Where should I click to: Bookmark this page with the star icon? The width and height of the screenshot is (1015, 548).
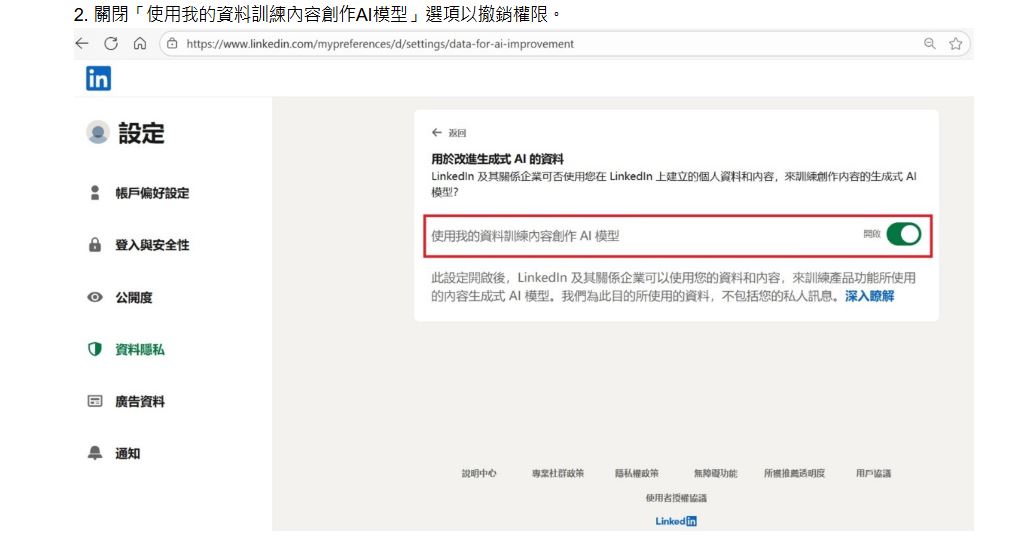pyautogui.click(x=955, y=44)
